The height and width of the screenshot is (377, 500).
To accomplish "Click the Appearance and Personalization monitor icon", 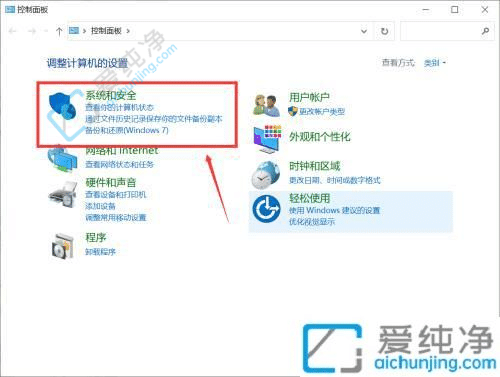I will point(267,139).
